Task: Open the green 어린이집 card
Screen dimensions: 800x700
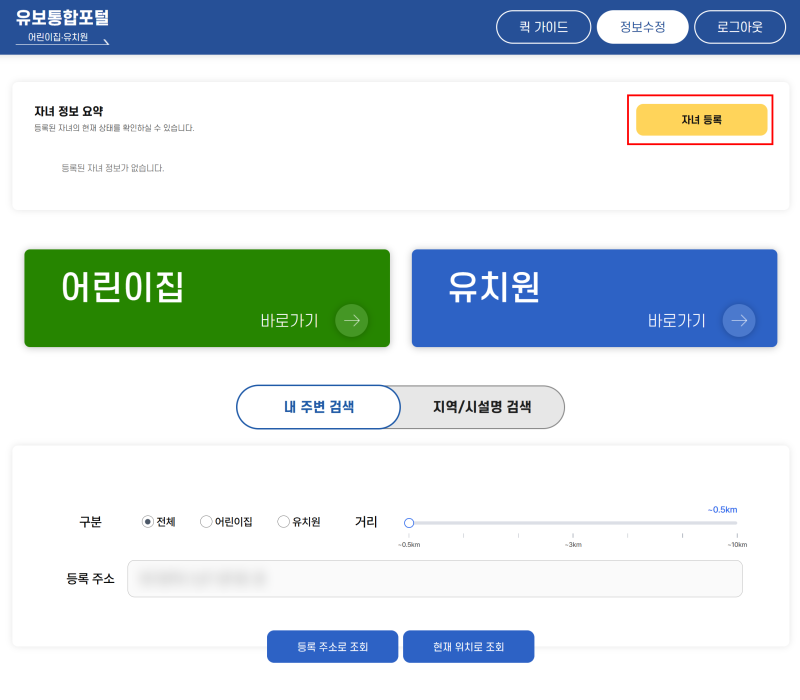Action: pos(207,298)
